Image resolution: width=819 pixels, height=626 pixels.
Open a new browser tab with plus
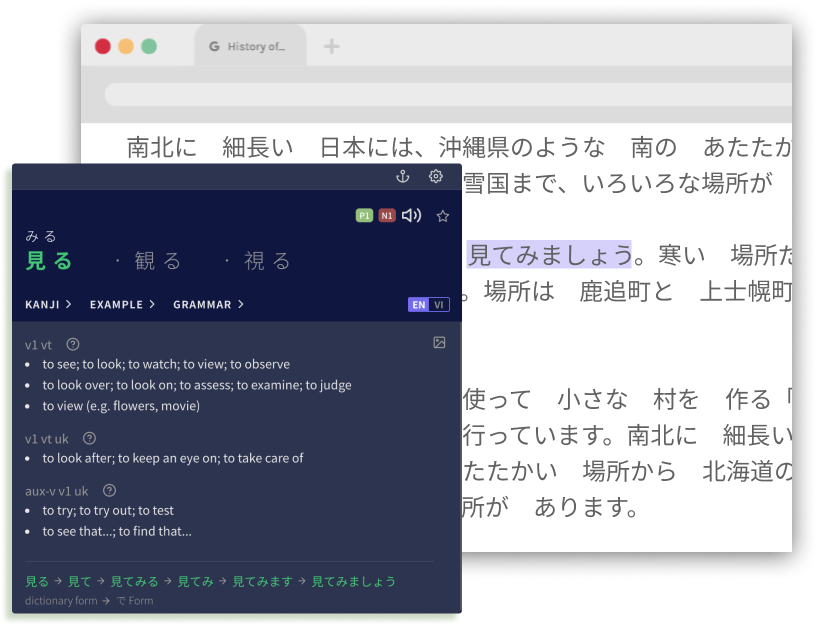coord(331,47)
